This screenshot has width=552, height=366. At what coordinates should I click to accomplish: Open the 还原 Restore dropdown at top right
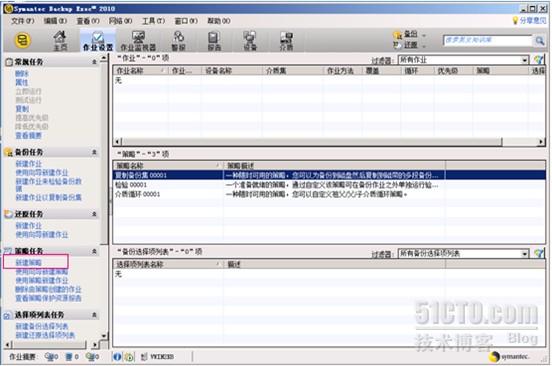(x=410, y=45)
